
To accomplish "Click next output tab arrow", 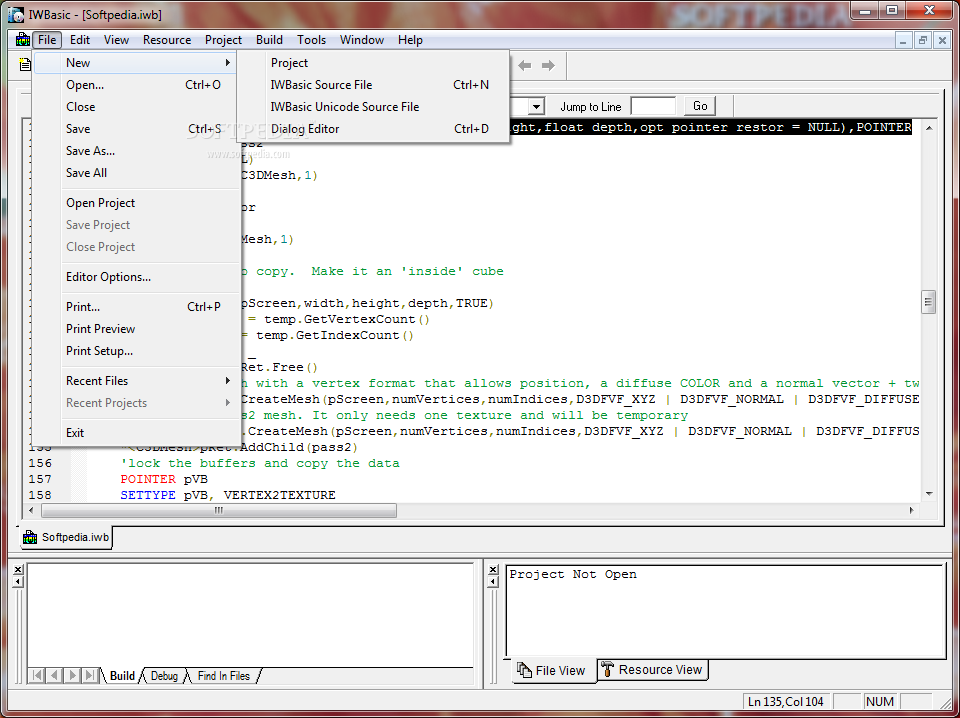I will click(x=72, y=675).
